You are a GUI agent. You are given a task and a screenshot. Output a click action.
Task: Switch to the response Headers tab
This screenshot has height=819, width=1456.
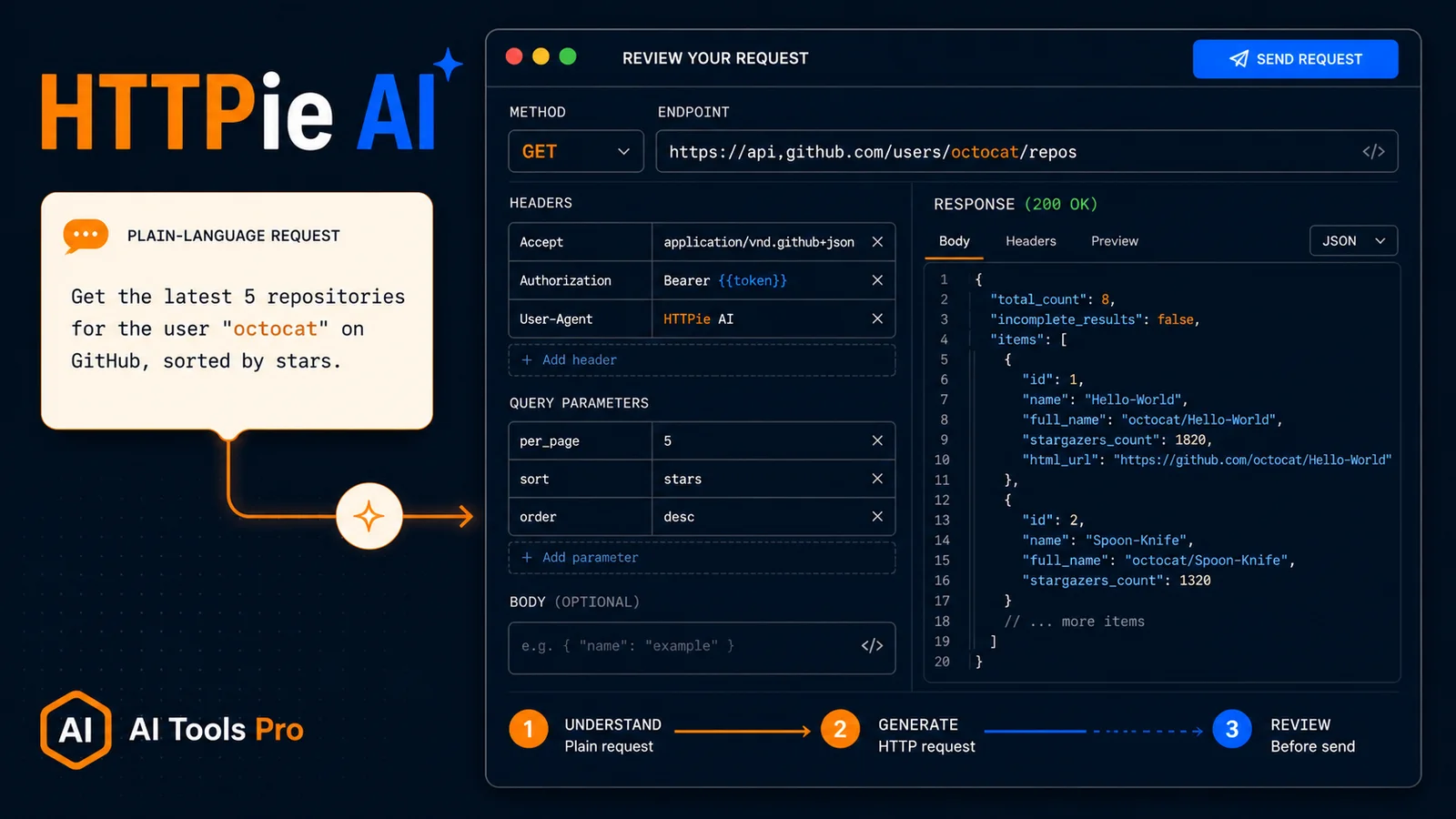[x=1031, y=241]
